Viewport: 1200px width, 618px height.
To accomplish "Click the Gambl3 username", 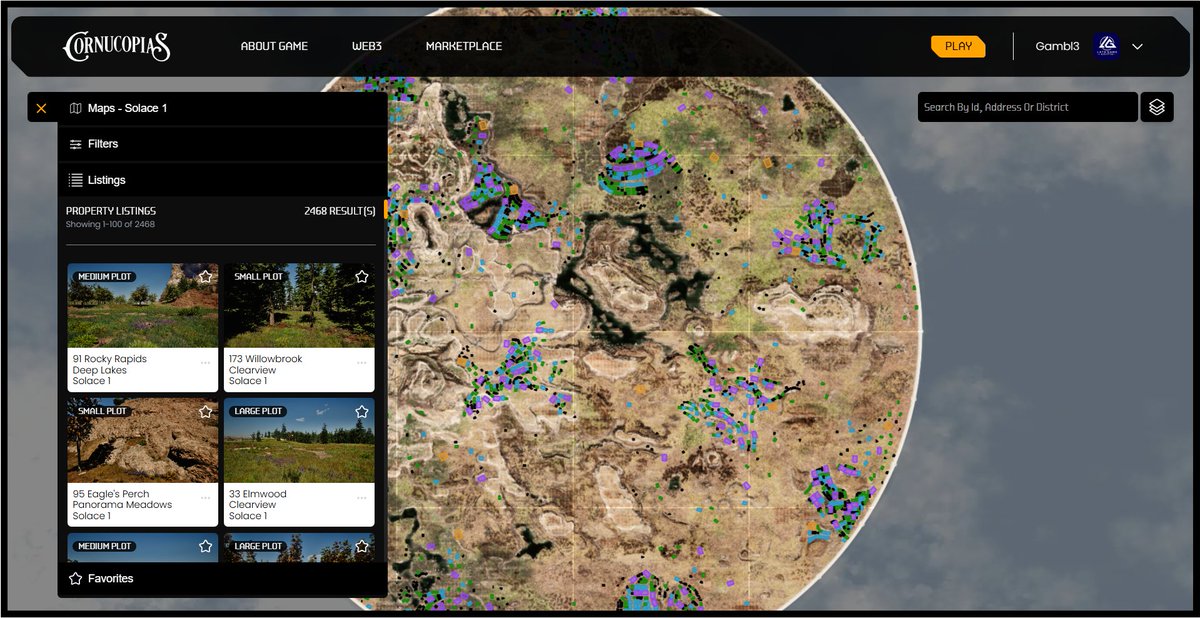I will (1057, 46).
